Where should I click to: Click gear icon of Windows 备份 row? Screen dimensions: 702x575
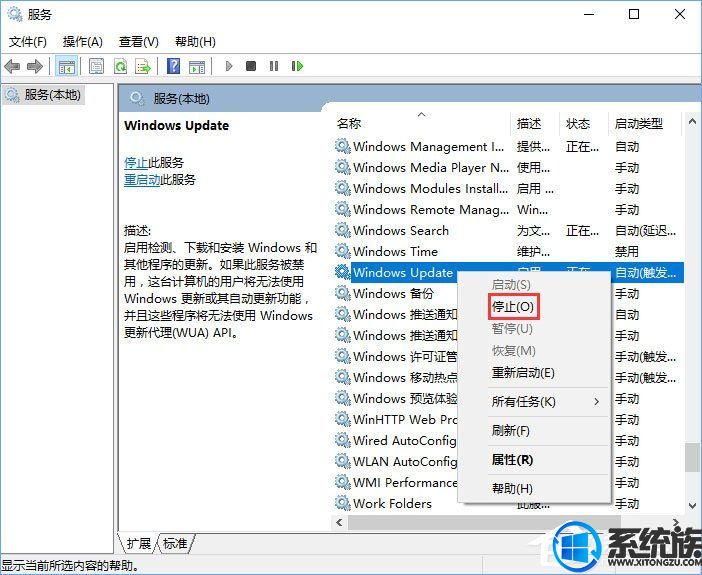coord(342,293)
